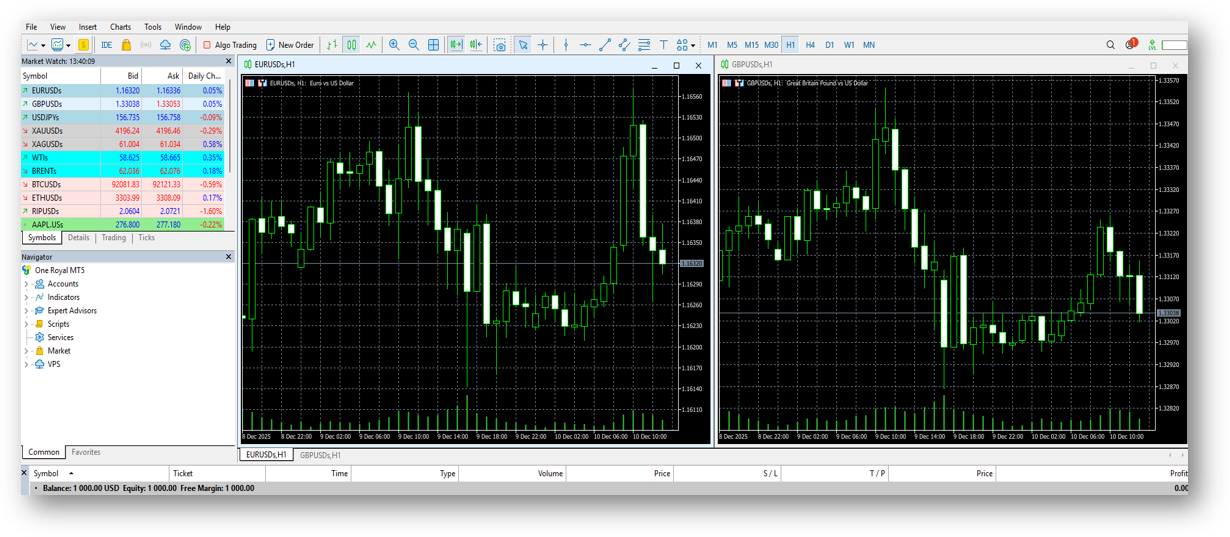Zoom in on the chart
This screenshot has height=537, width=1230.
tap(394, 45)
